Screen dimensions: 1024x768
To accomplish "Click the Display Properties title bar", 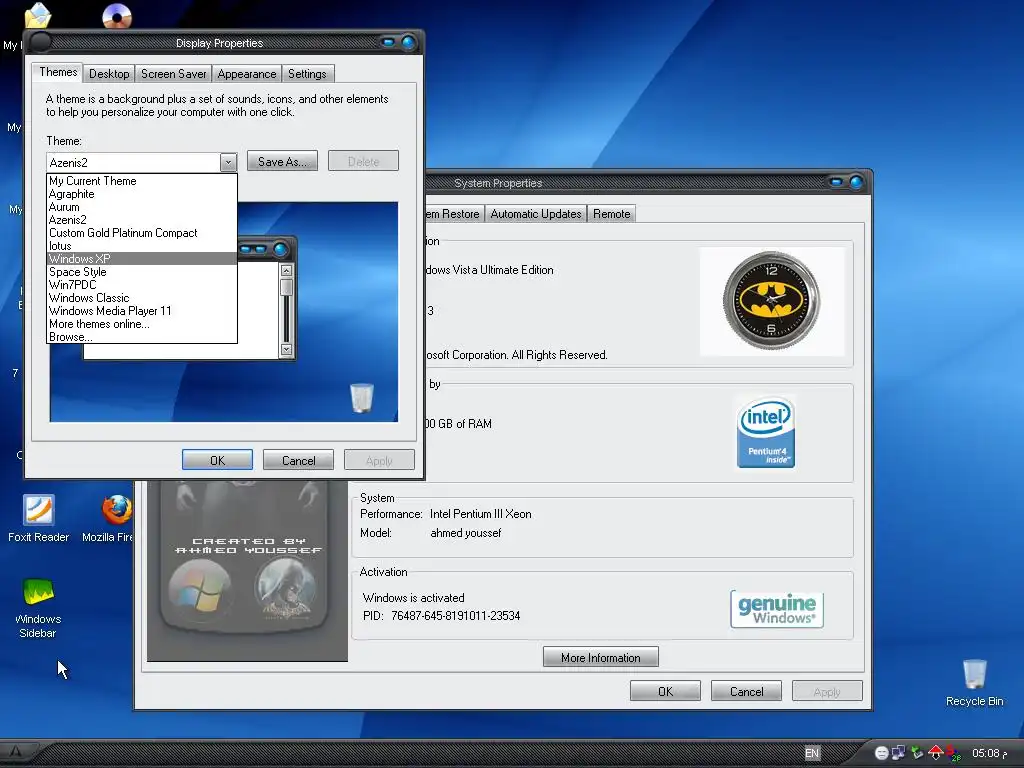I will tap(219, 43).
